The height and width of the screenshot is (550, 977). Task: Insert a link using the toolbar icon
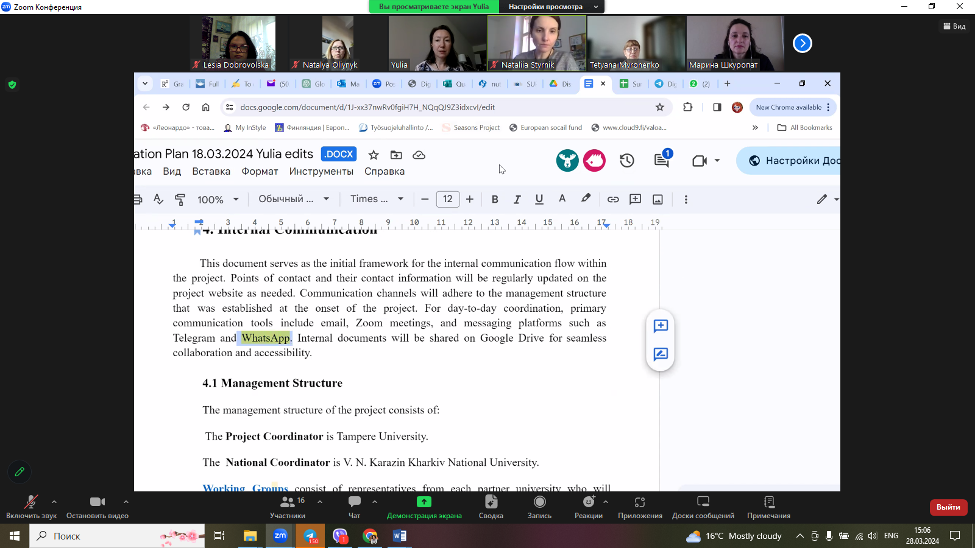point(613,199)
